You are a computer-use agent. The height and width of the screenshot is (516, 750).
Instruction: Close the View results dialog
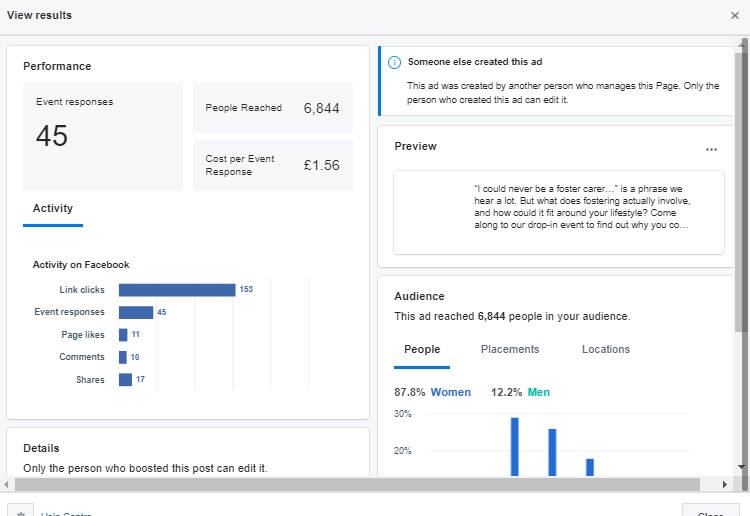(x=735, y=15)
